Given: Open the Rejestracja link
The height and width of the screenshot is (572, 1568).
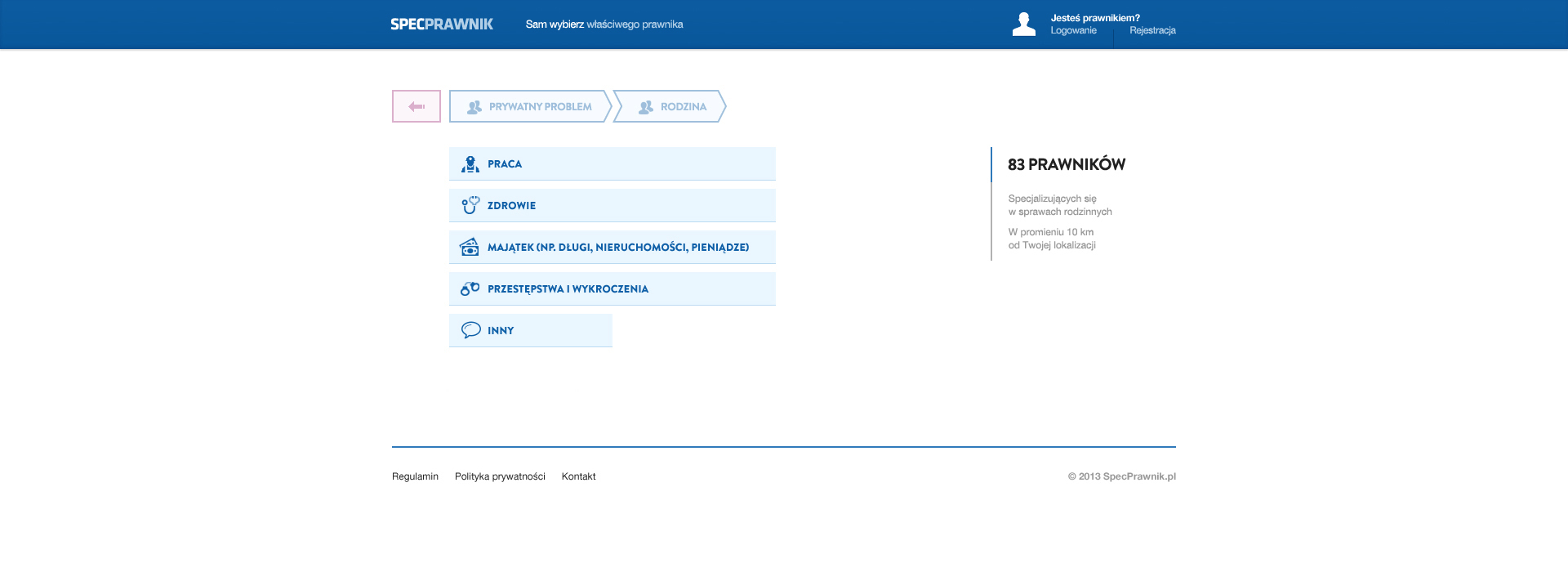Looking at the screenshot, I should (1152, 30).
